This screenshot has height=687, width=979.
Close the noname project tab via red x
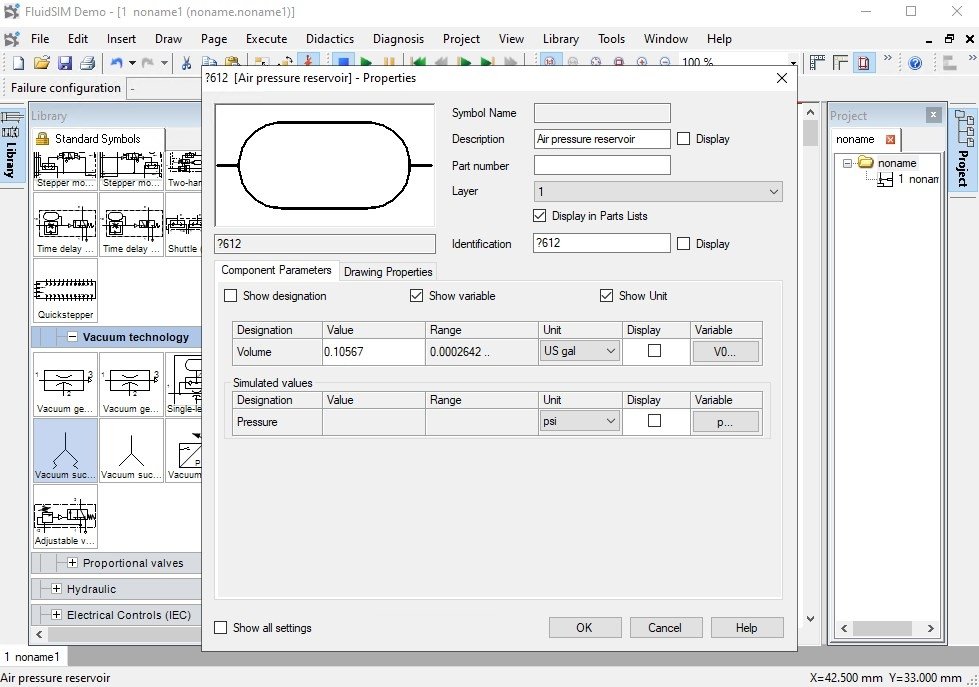coord(890,139)
